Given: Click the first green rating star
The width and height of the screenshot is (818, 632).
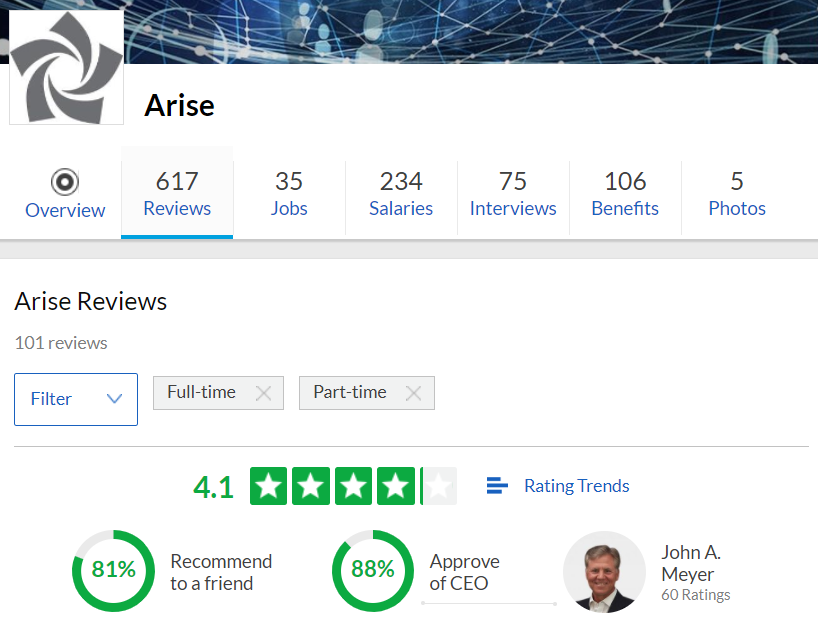Looking at the screenshot, I should pos(269,486).
